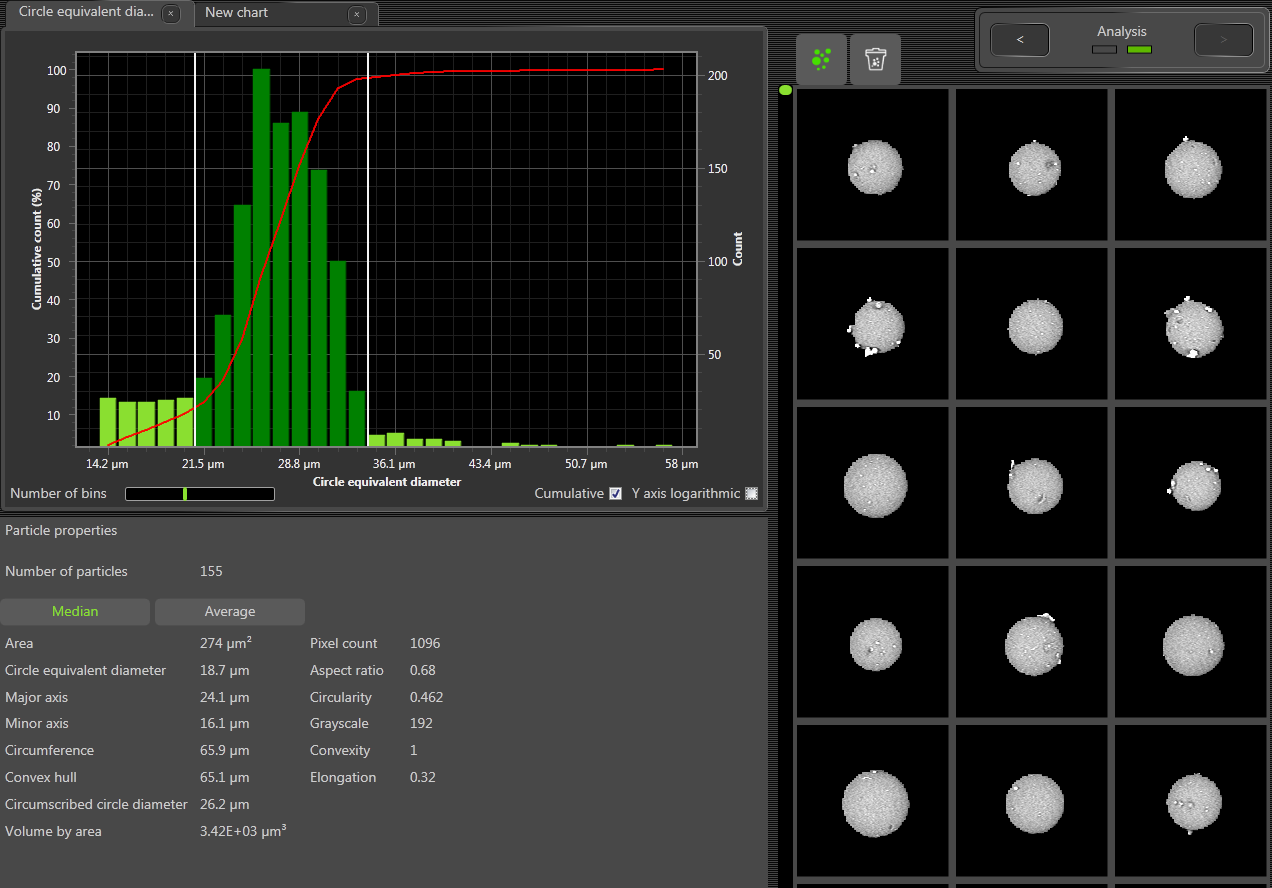The width and height of the screenshot is (1272, 888).
Task: Switch statistics to Average values
Action: tap(229, 611)
